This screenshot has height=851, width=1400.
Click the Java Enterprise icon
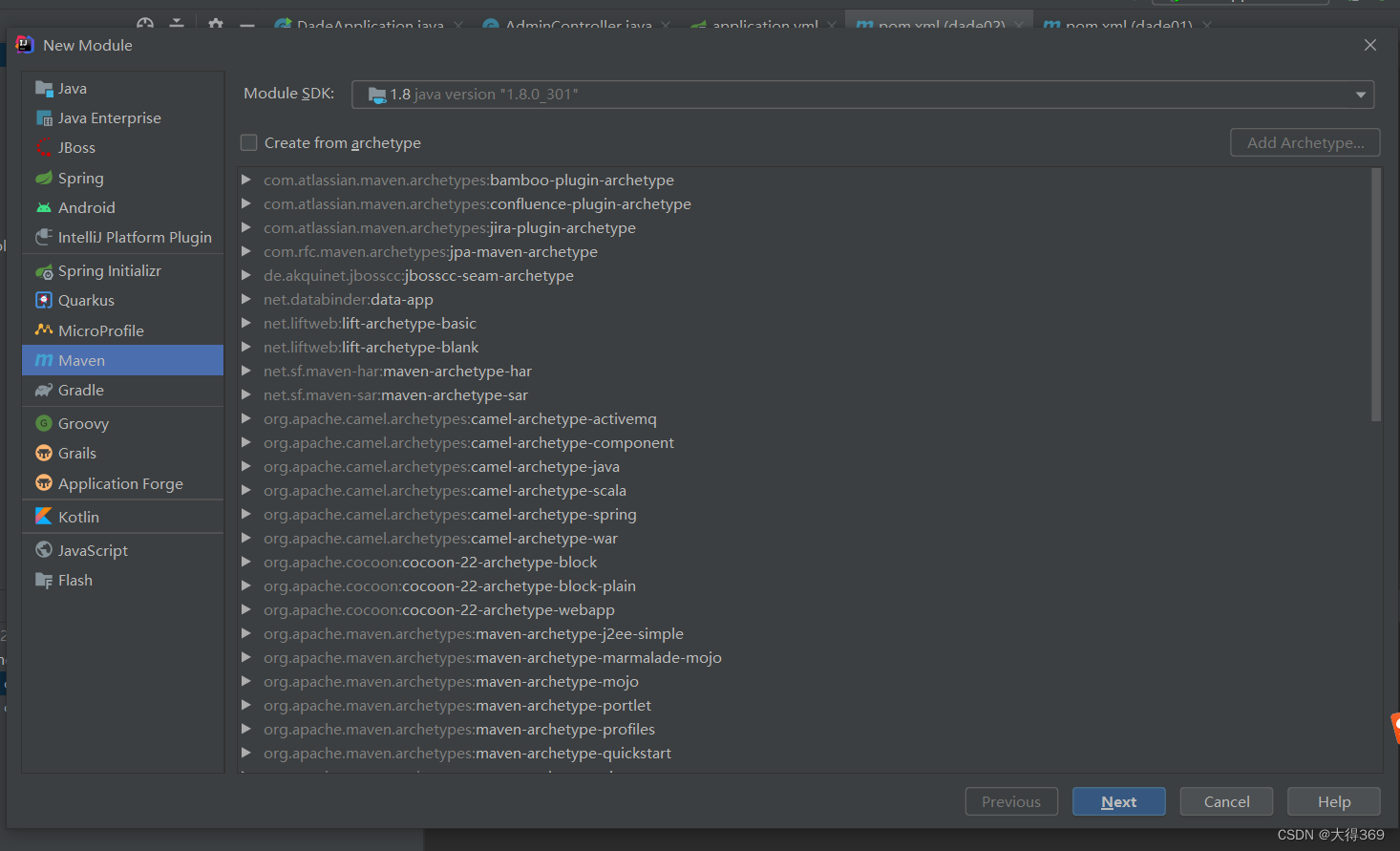[x=44, y=118]
